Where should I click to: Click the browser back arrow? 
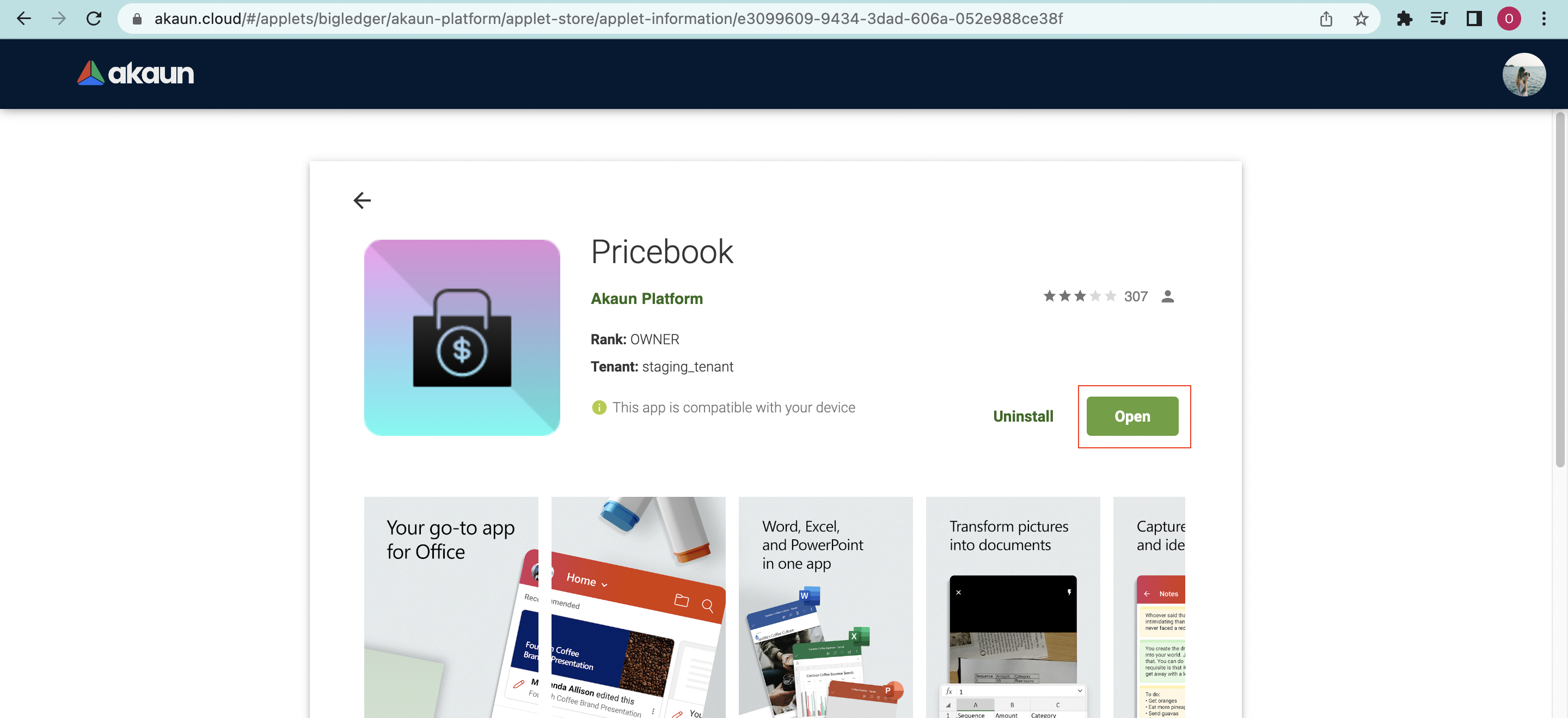click(x=24, y=19)
